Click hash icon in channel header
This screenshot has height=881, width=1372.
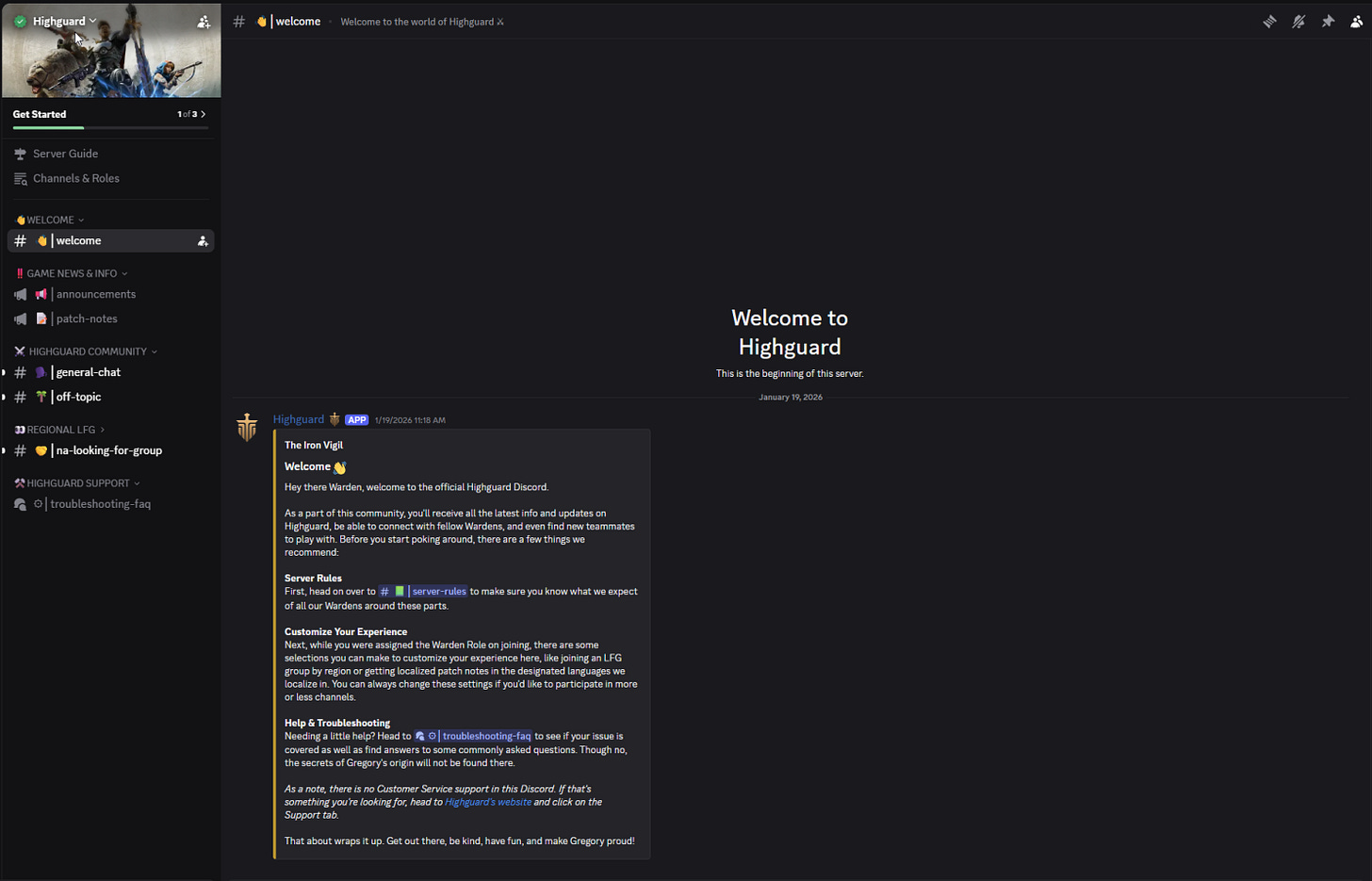(x=239, y=21)
